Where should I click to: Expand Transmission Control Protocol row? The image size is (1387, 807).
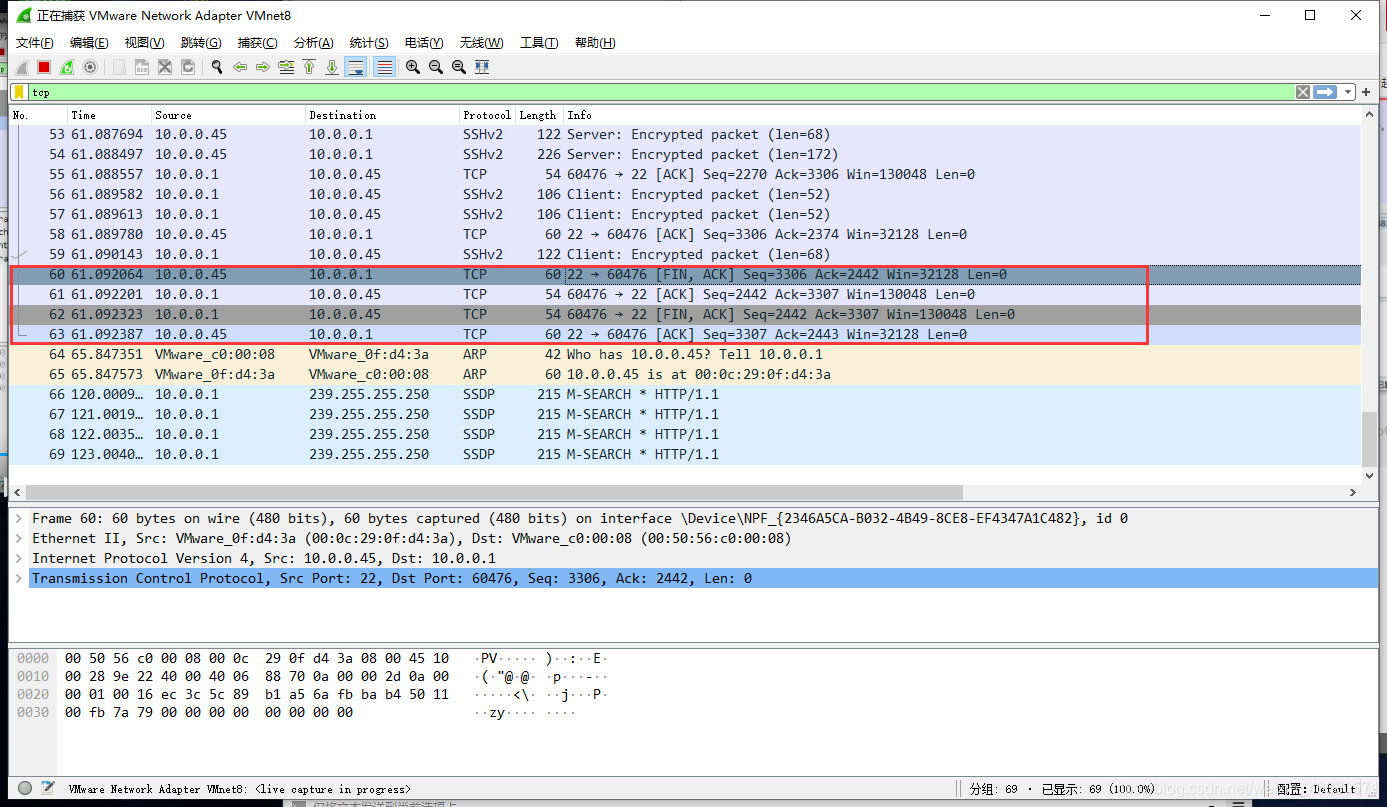[19, 578]
